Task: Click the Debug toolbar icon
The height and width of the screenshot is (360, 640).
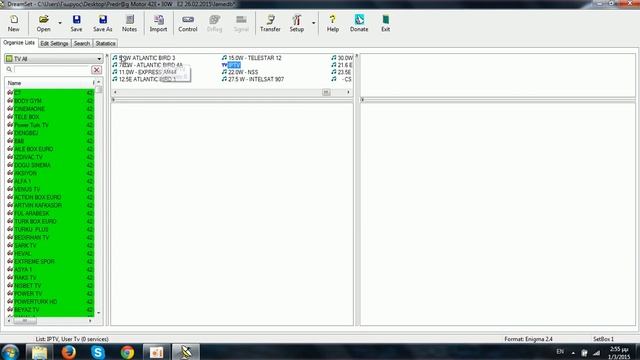Action: coord(214,23)
